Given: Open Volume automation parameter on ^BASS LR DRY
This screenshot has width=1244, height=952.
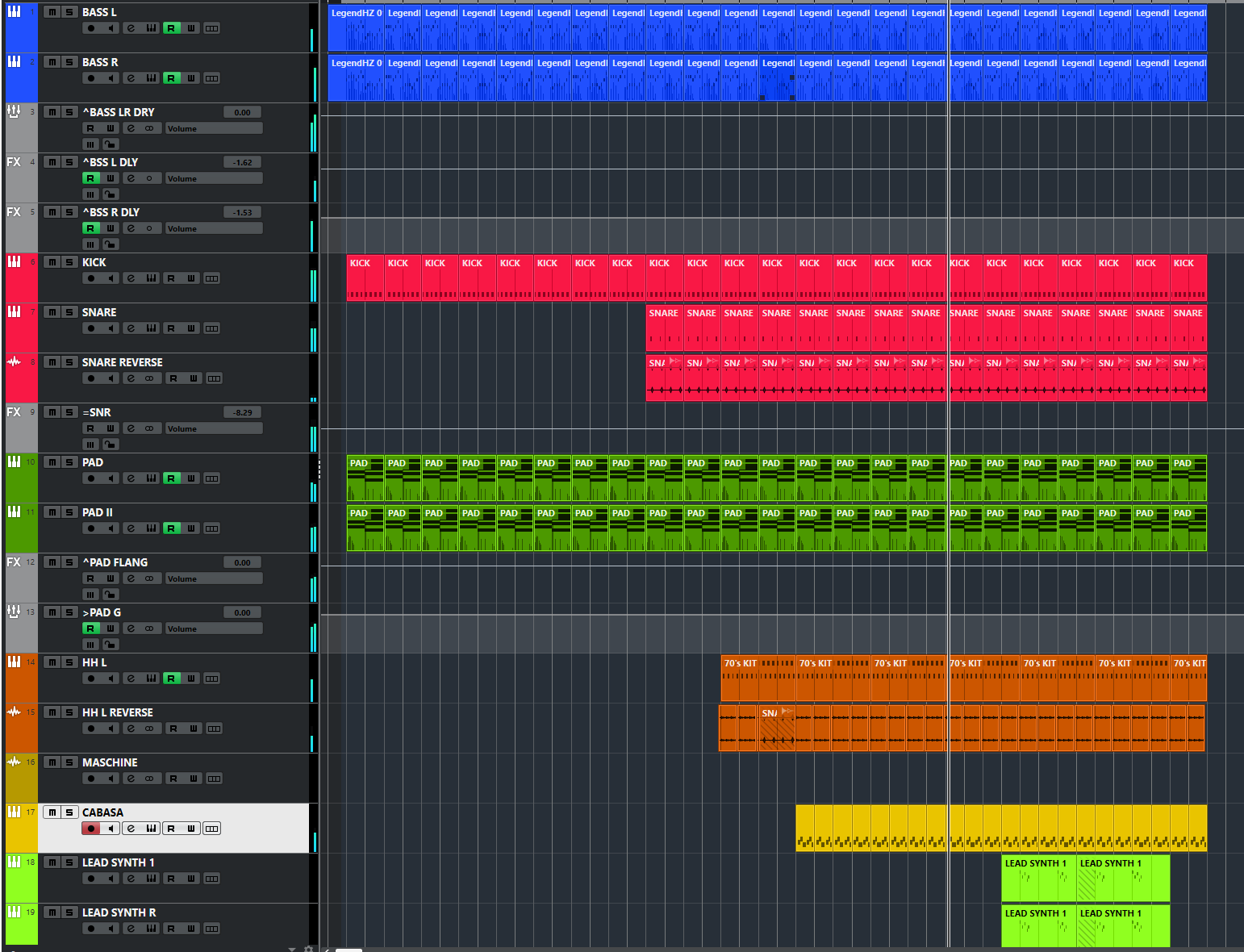Looking at the screenshot, I should coord(214,128).
